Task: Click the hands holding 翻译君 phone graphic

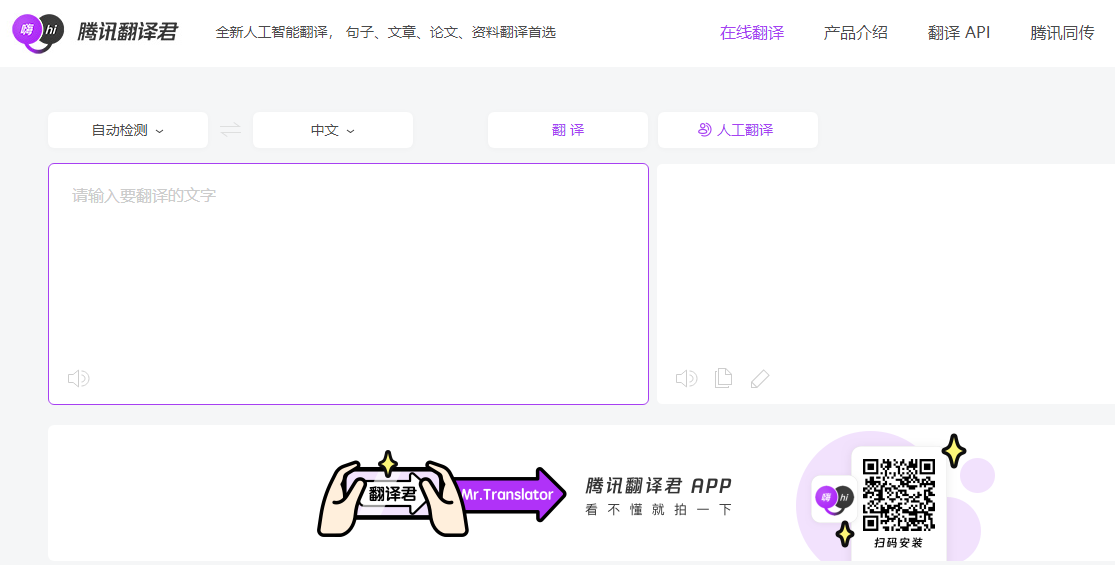Action: tap(392, 496)
